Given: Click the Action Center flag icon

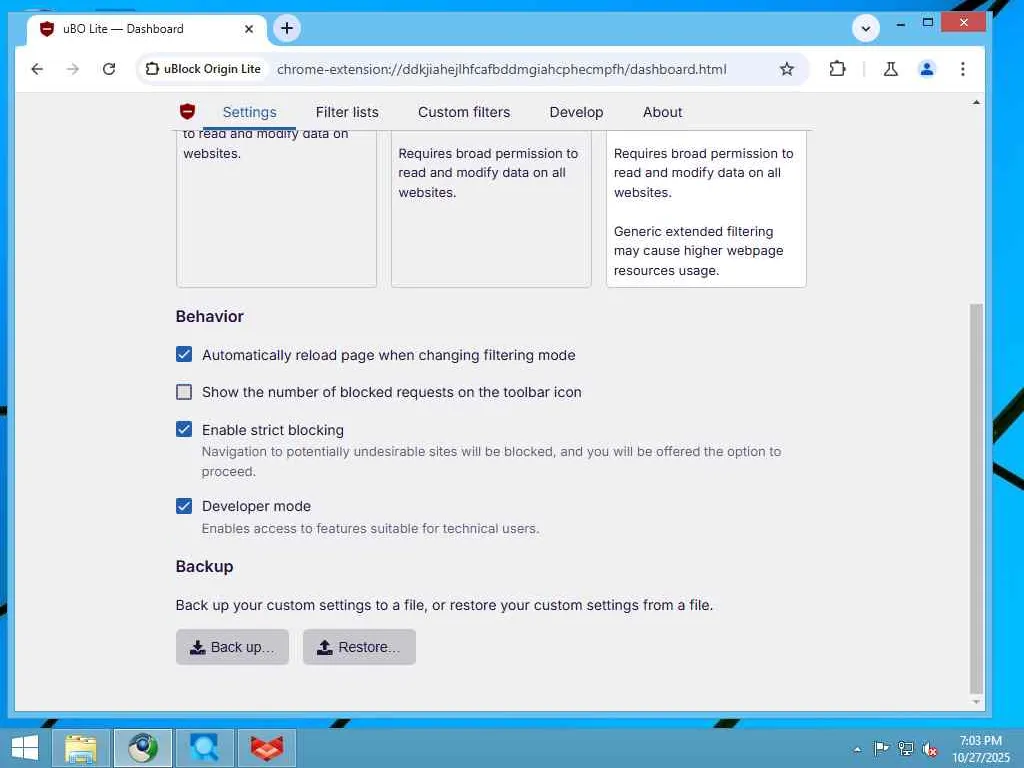Looking at the screenshot, I should [x=881, y=748].
